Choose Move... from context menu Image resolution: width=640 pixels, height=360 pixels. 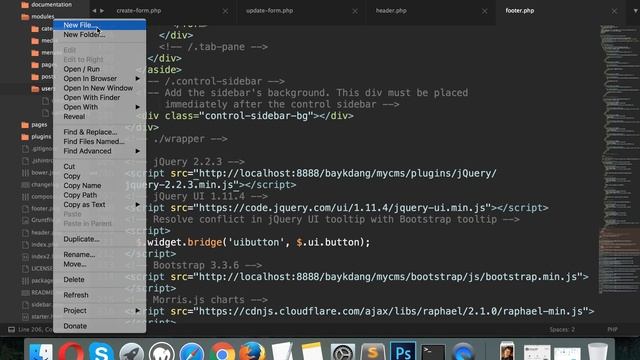point(100,264)
